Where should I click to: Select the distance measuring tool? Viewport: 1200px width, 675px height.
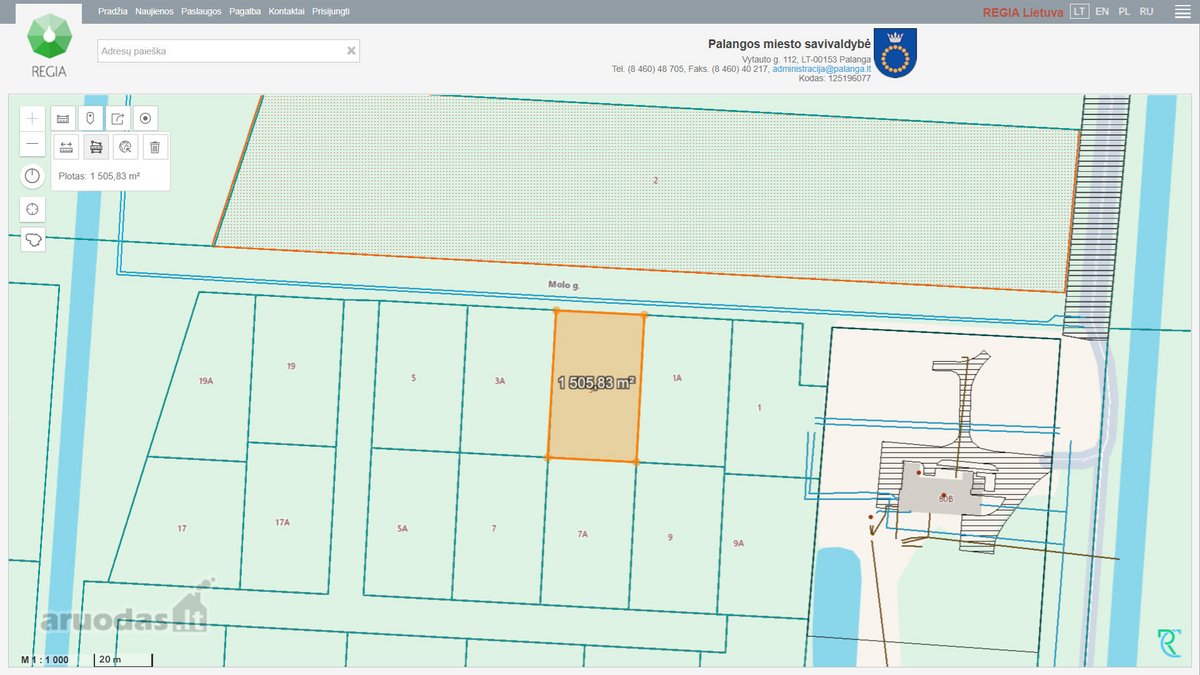click(66, 147)
